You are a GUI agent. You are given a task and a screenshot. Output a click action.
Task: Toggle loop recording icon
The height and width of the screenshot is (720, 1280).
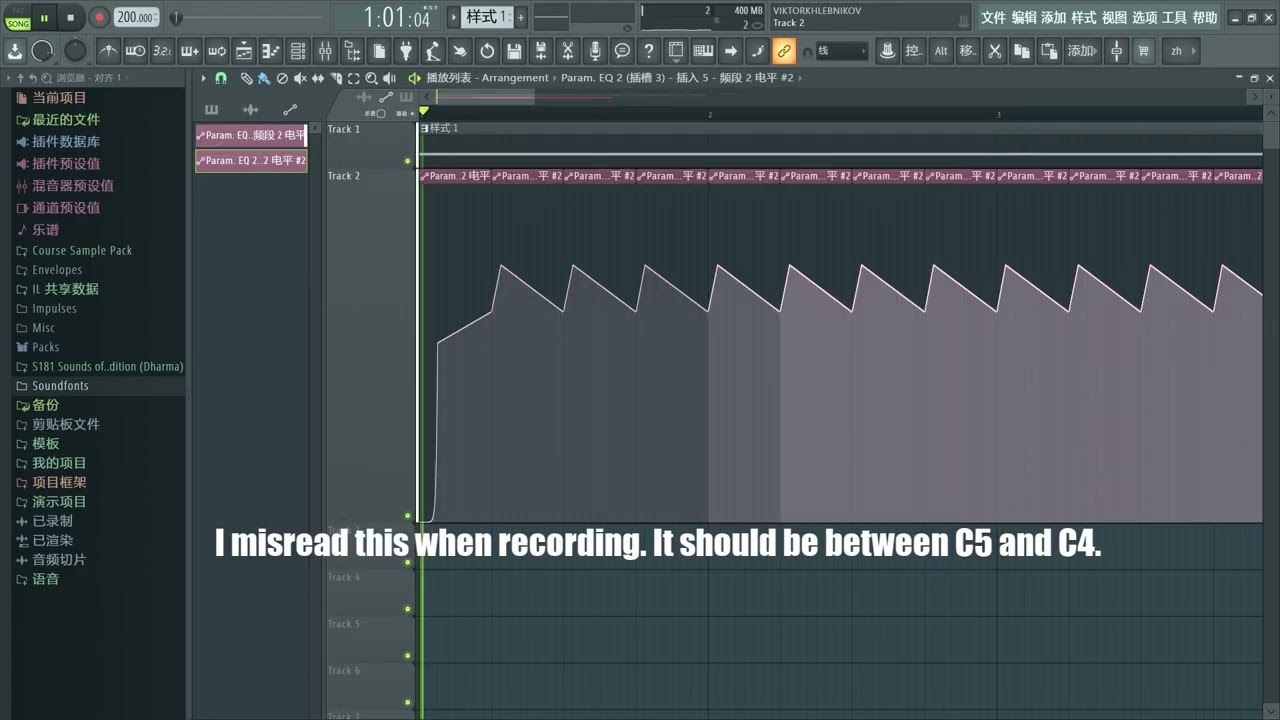click(x=217, y=51)
